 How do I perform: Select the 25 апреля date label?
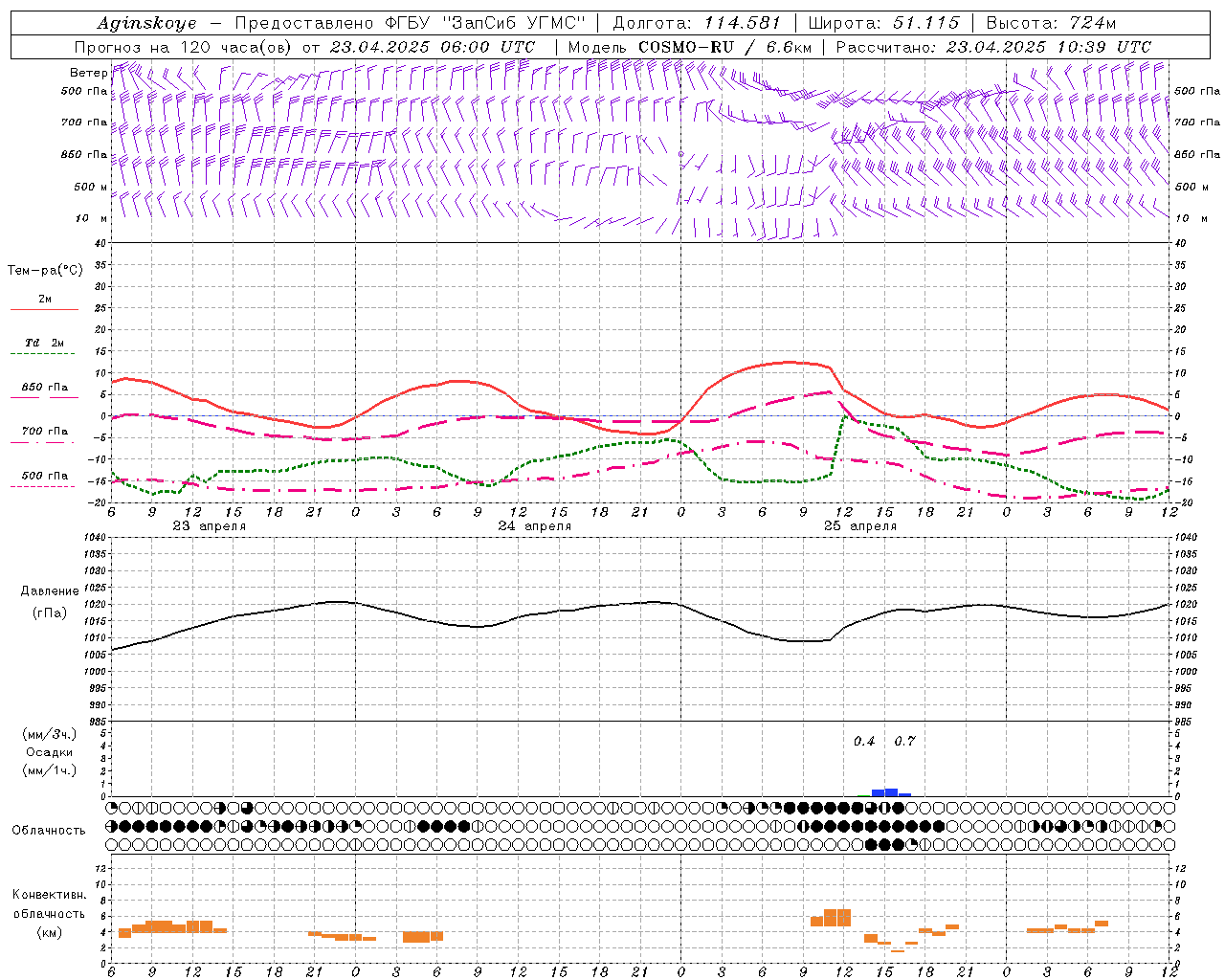pos(859,526)
